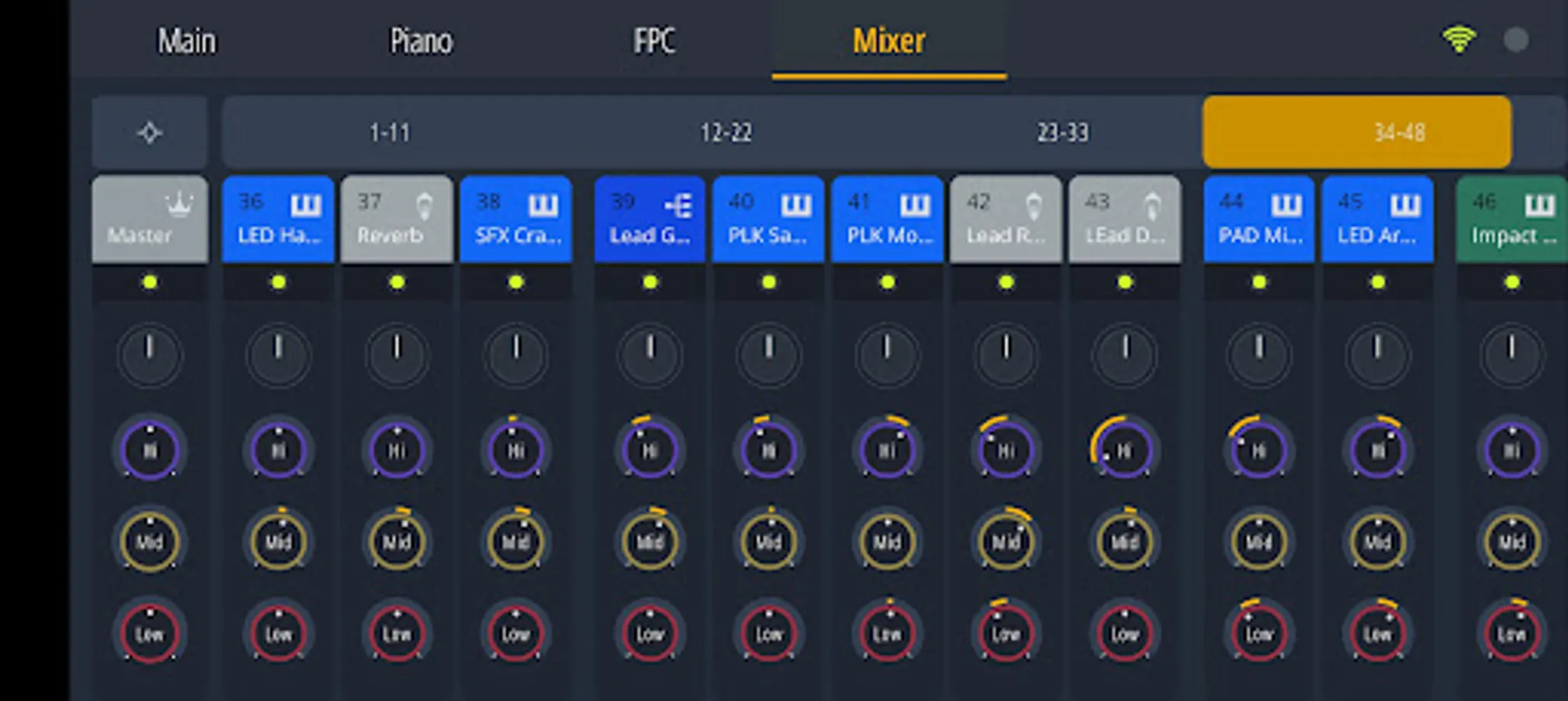The image size is (1568, 701).
Task: Click the Master track crown icon
Action: pyautogui.click(x=179, y=205)
